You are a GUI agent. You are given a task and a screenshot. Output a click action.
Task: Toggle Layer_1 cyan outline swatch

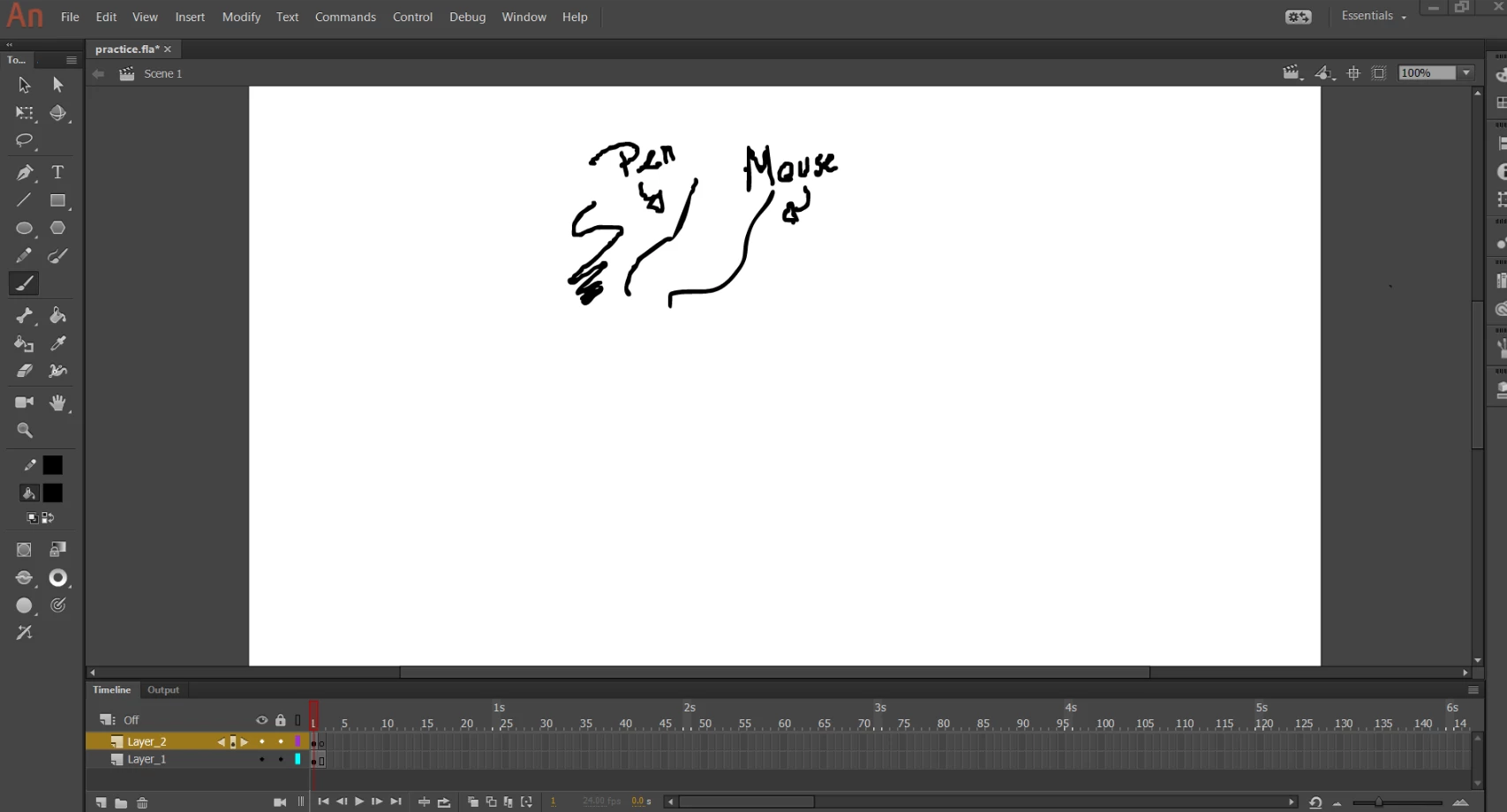coord(298,759)
